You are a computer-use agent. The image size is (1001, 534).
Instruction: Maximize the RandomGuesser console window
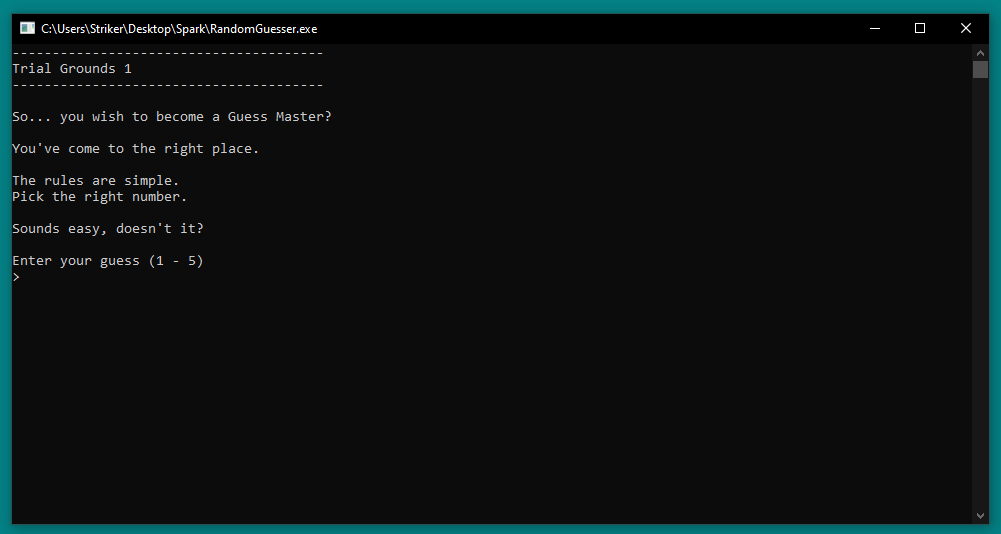point(920,28)
